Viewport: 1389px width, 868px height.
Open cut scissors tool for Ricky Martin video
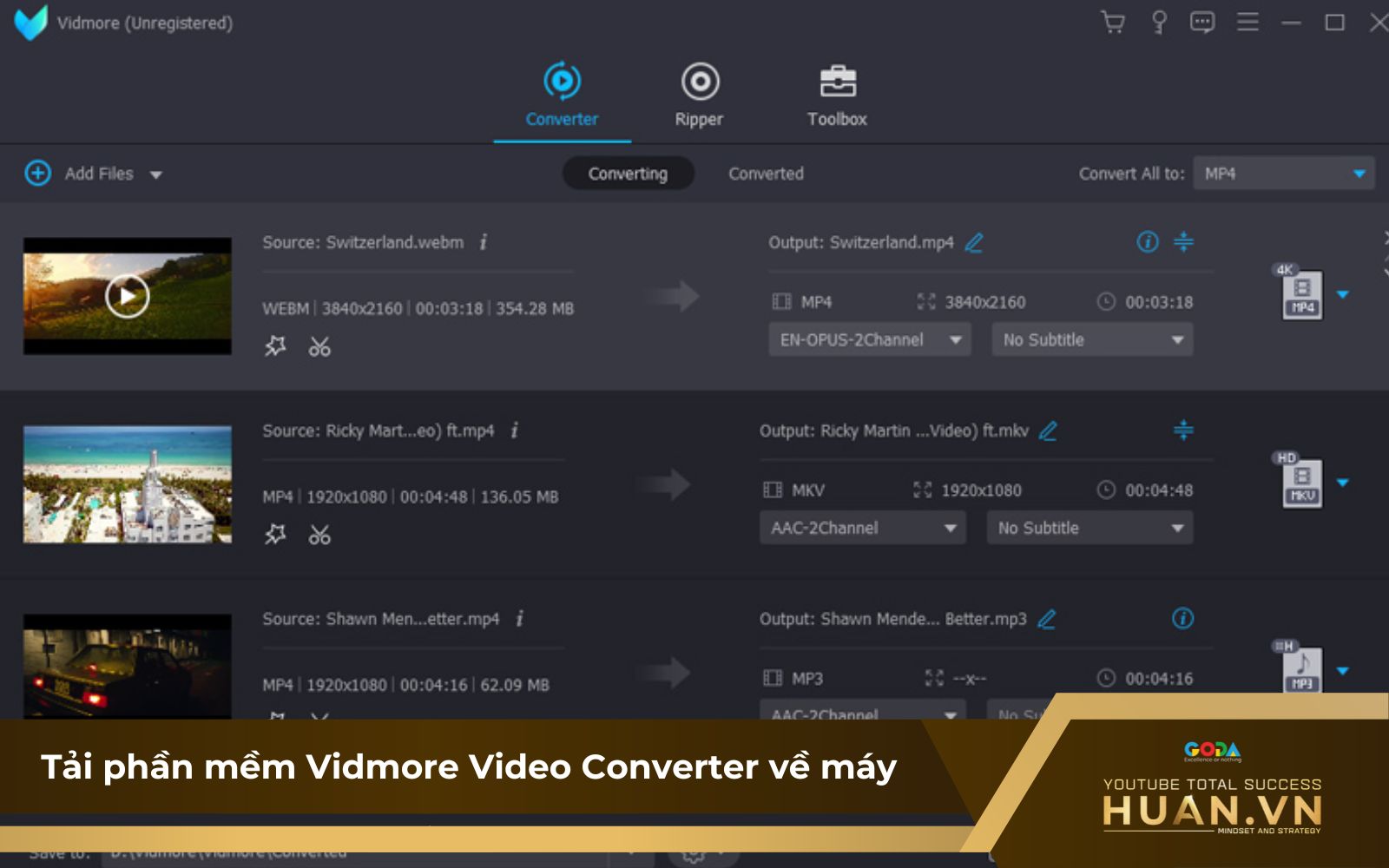coord(319,534)
